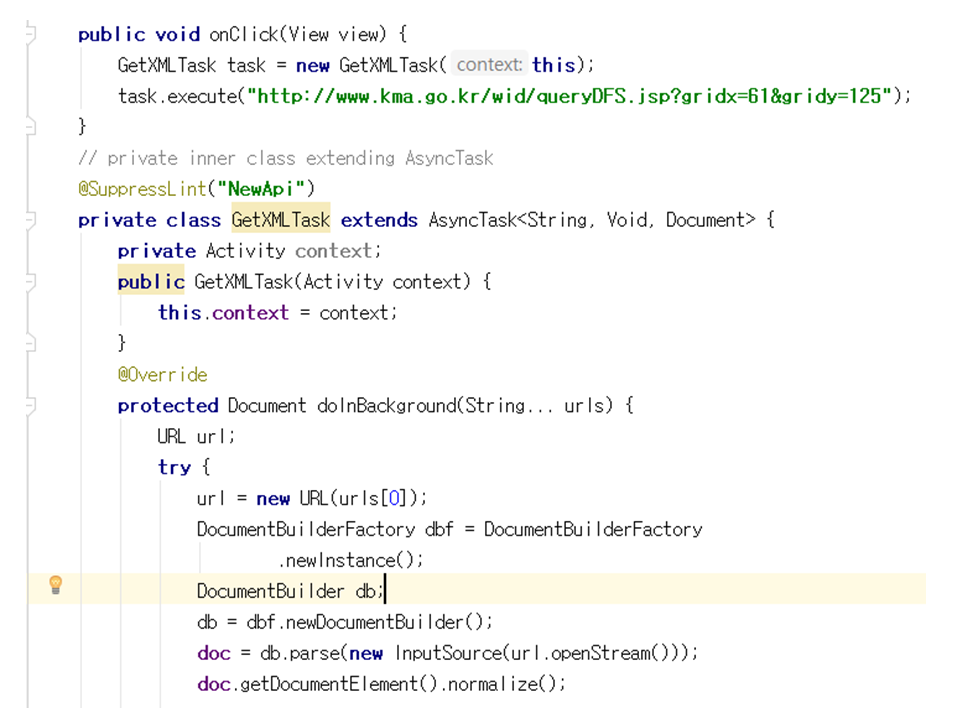Click the AsyncTask comment line
Screen dimensions: 960x720
(285, 158)
